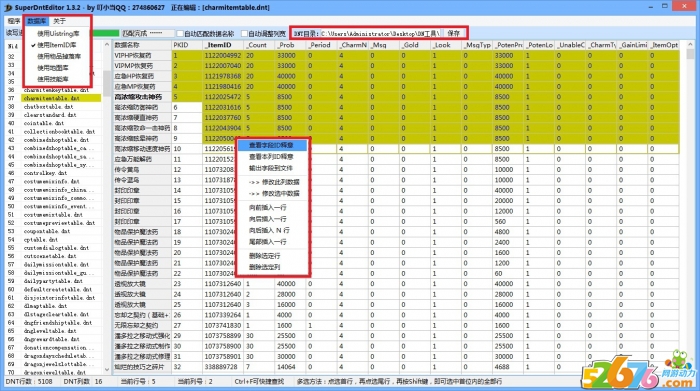The width and height of the screenshot is (700, 391).
Task: Click the 应急万能解药 row name cell
Action: click(x=142, y=159)
